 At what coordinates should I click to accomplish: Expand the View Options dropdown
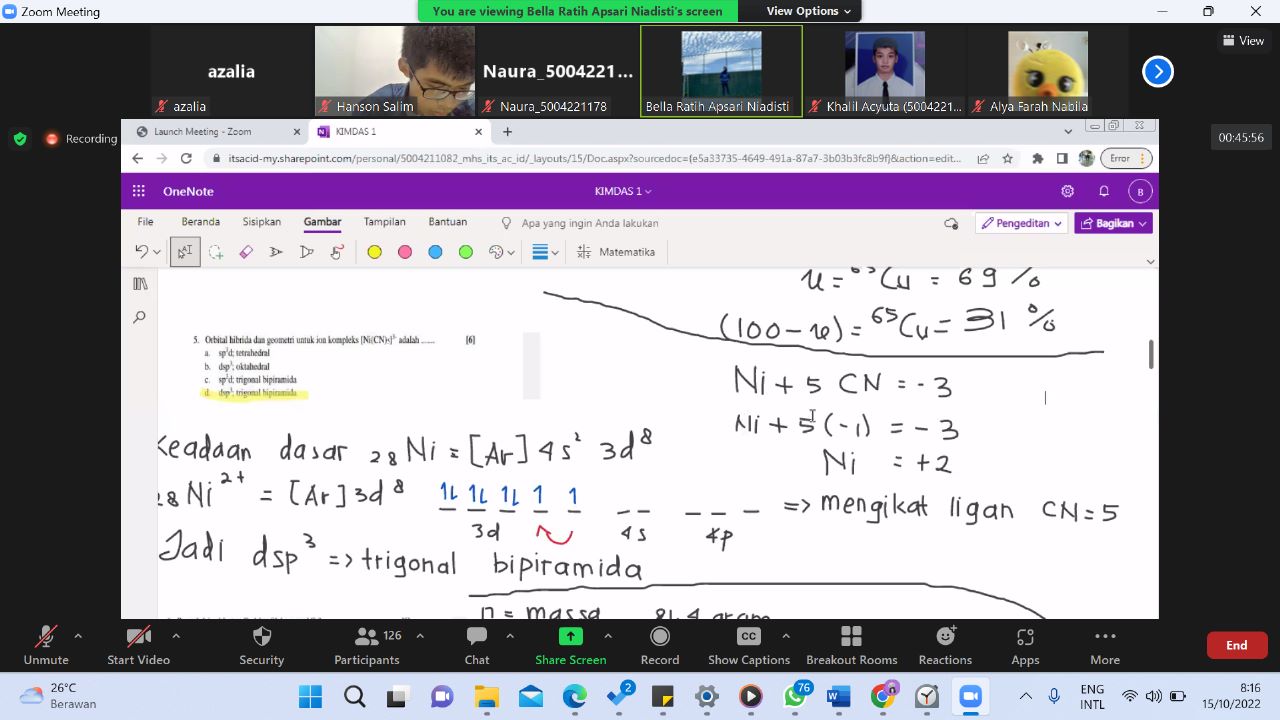[808, 11]
